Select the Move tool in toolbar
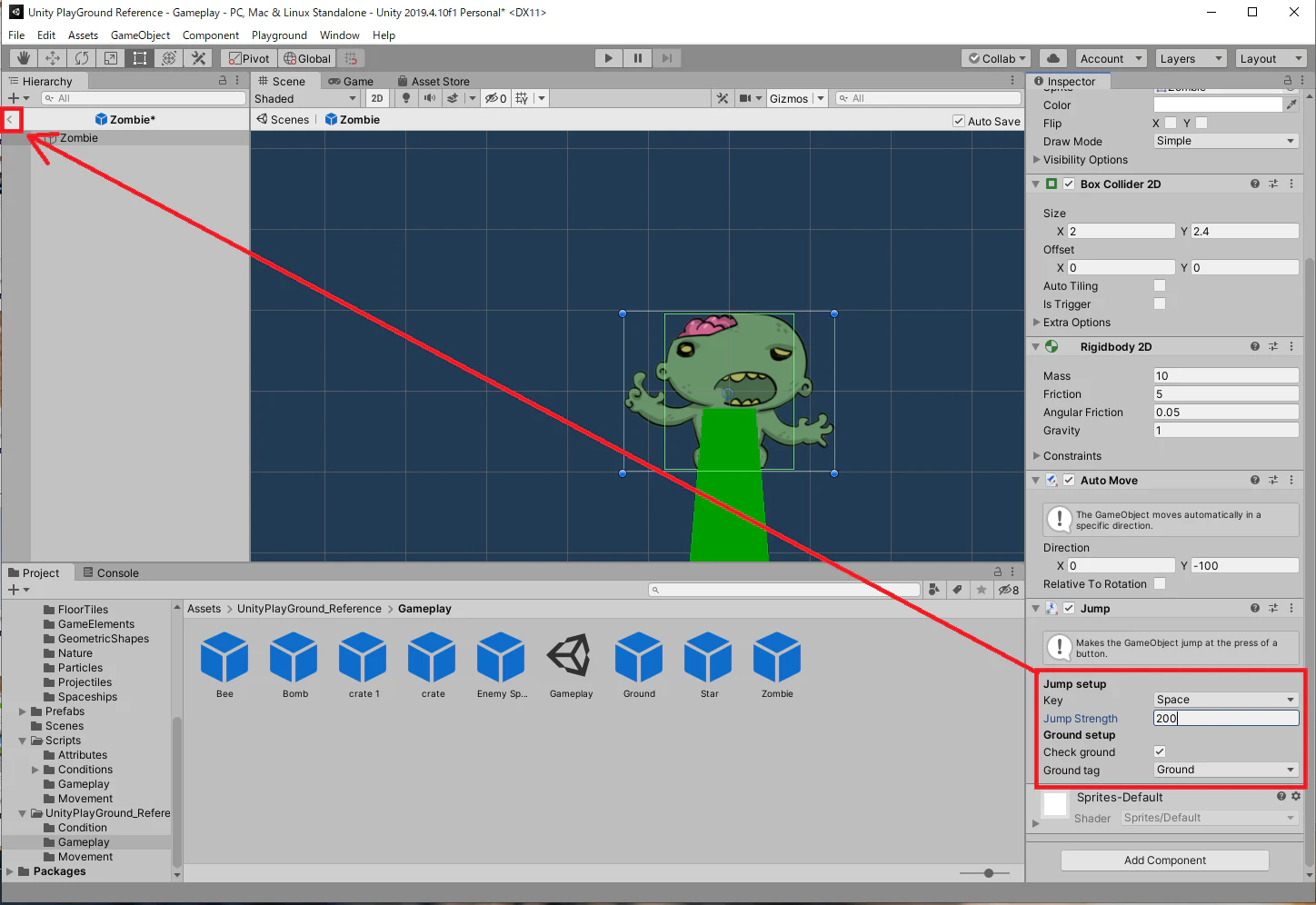1316x905 pixels. coord(53,58)
